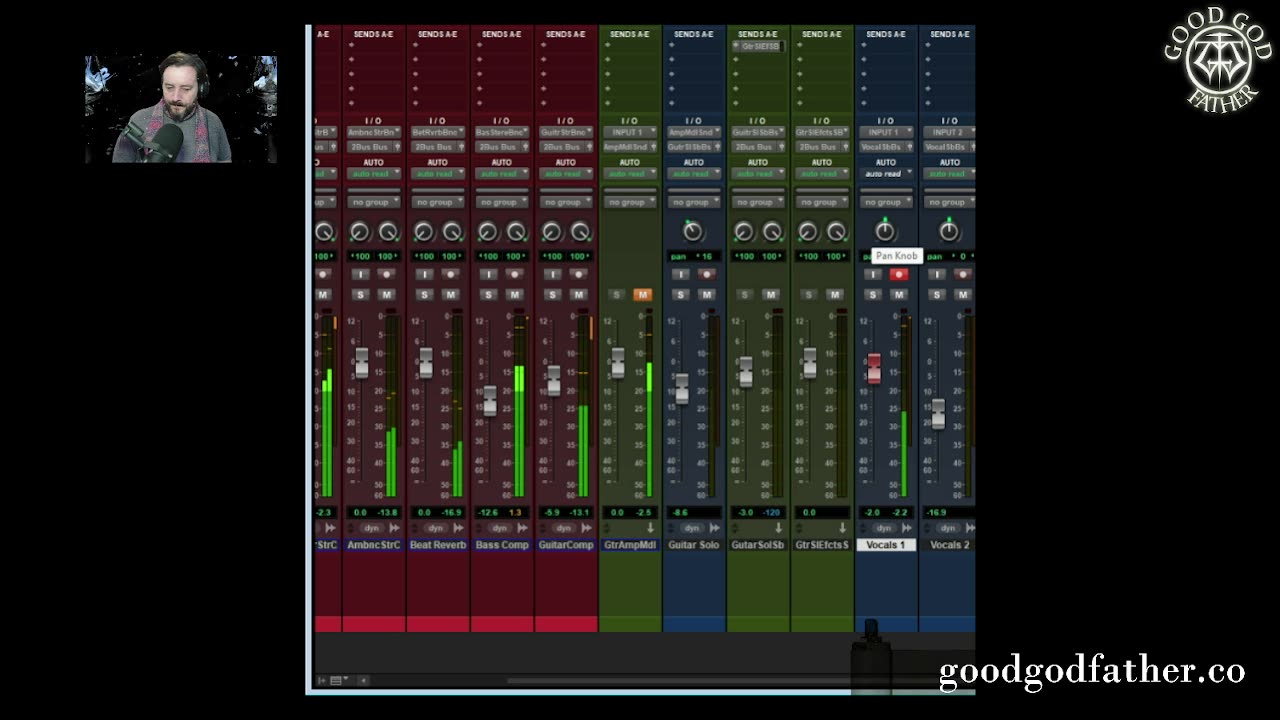The width and height of the screenshot is (1280, 720).
Task: Select the Beat Reverb track name
Action: (x=438, y=545)
